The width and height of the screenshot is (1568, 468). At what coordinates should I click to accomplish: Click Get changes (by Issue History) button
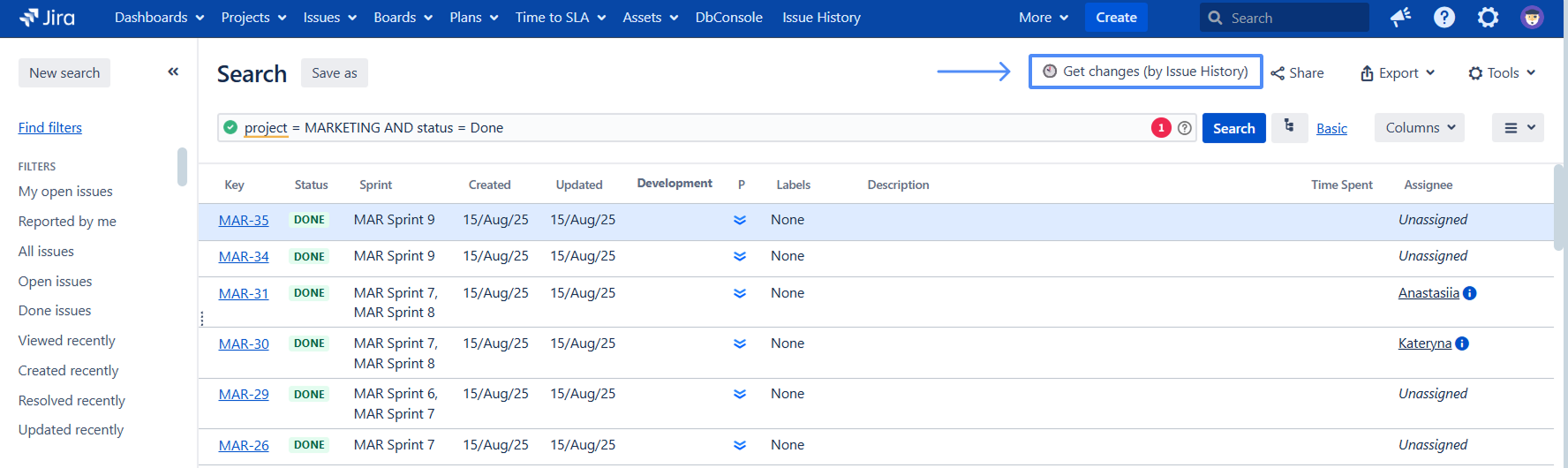tap(1145, 72)
